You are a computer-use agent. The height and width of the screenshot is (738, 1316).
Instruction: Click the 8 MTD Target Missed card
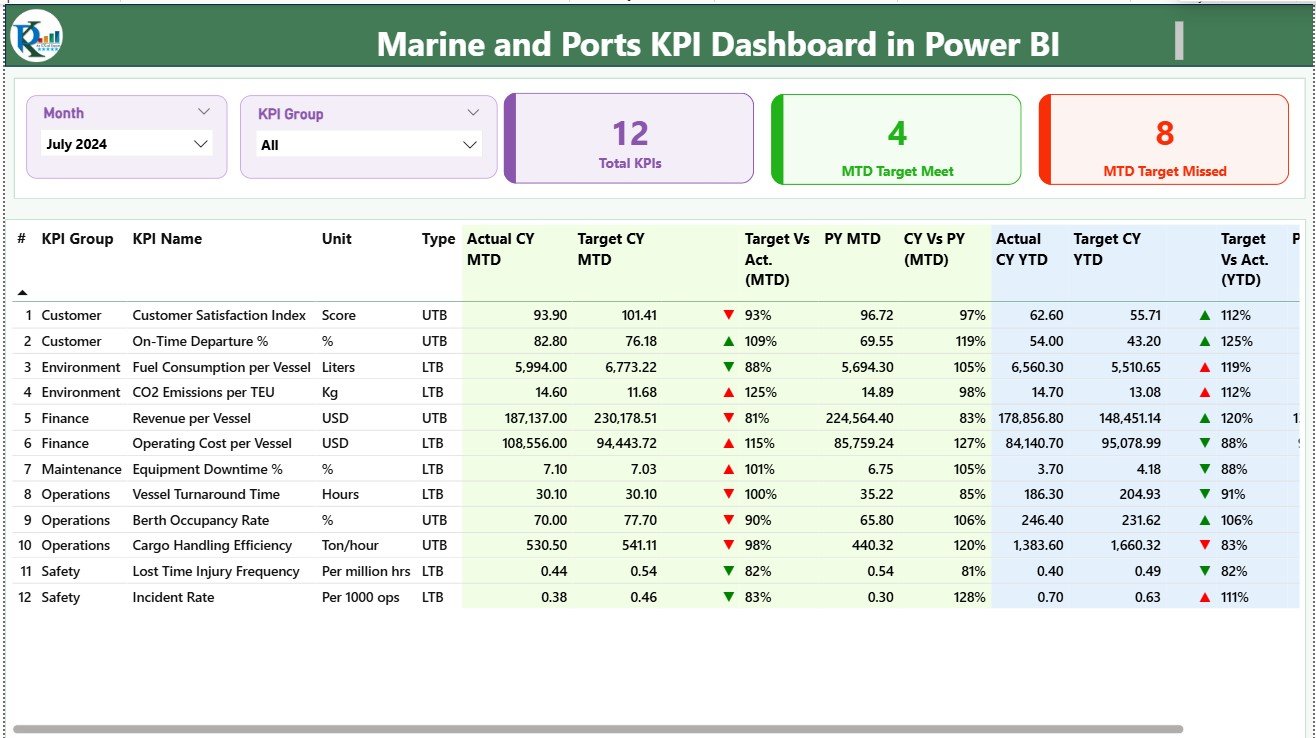(x=1163, y=138)
